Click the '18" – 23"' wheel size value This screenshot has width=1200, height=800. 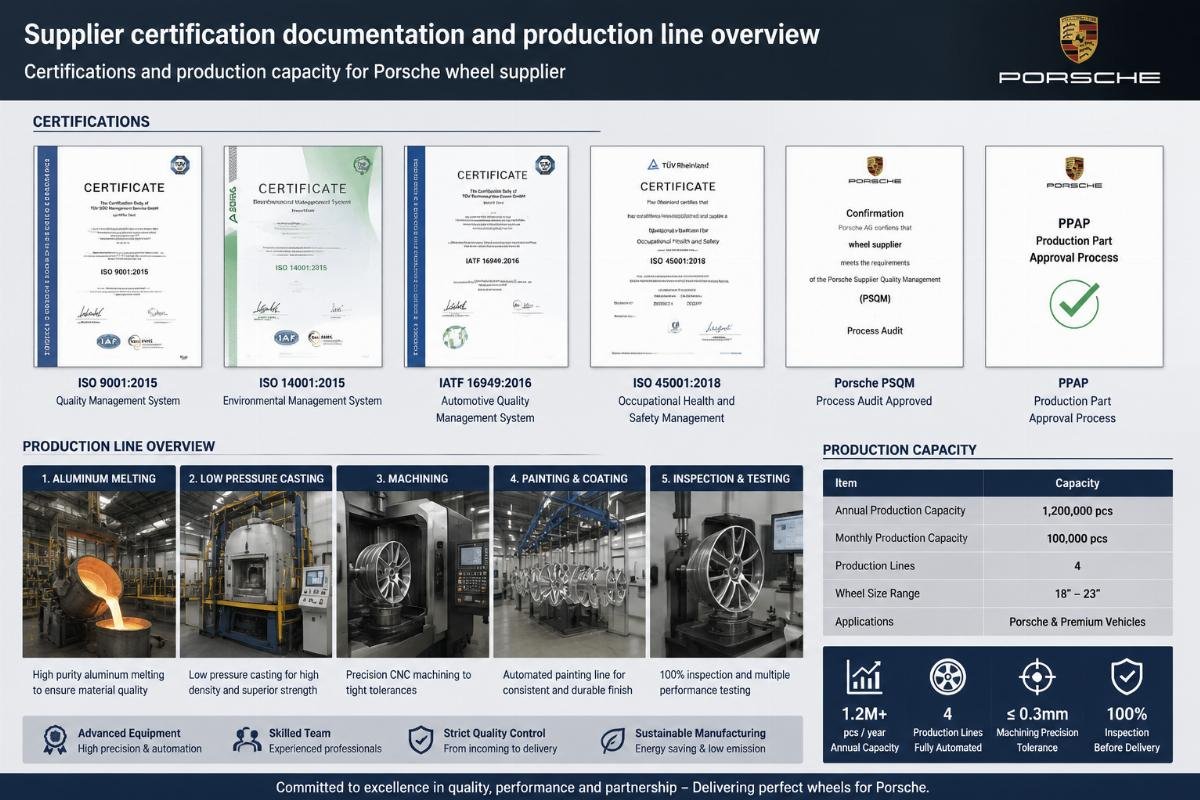[x=1077, y=594]
